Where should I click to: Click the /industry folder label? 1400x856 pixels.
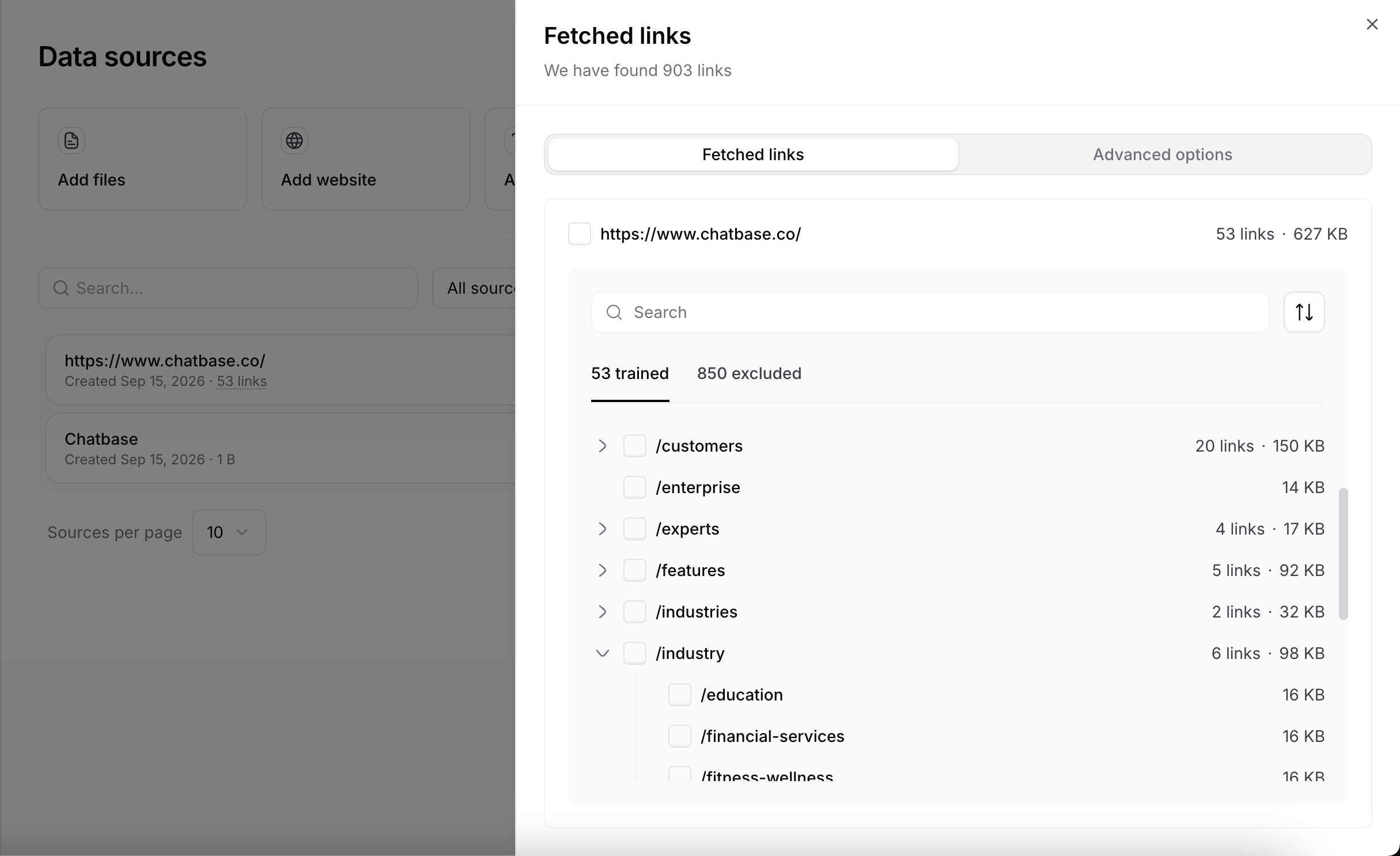click(x=690, y=653)
